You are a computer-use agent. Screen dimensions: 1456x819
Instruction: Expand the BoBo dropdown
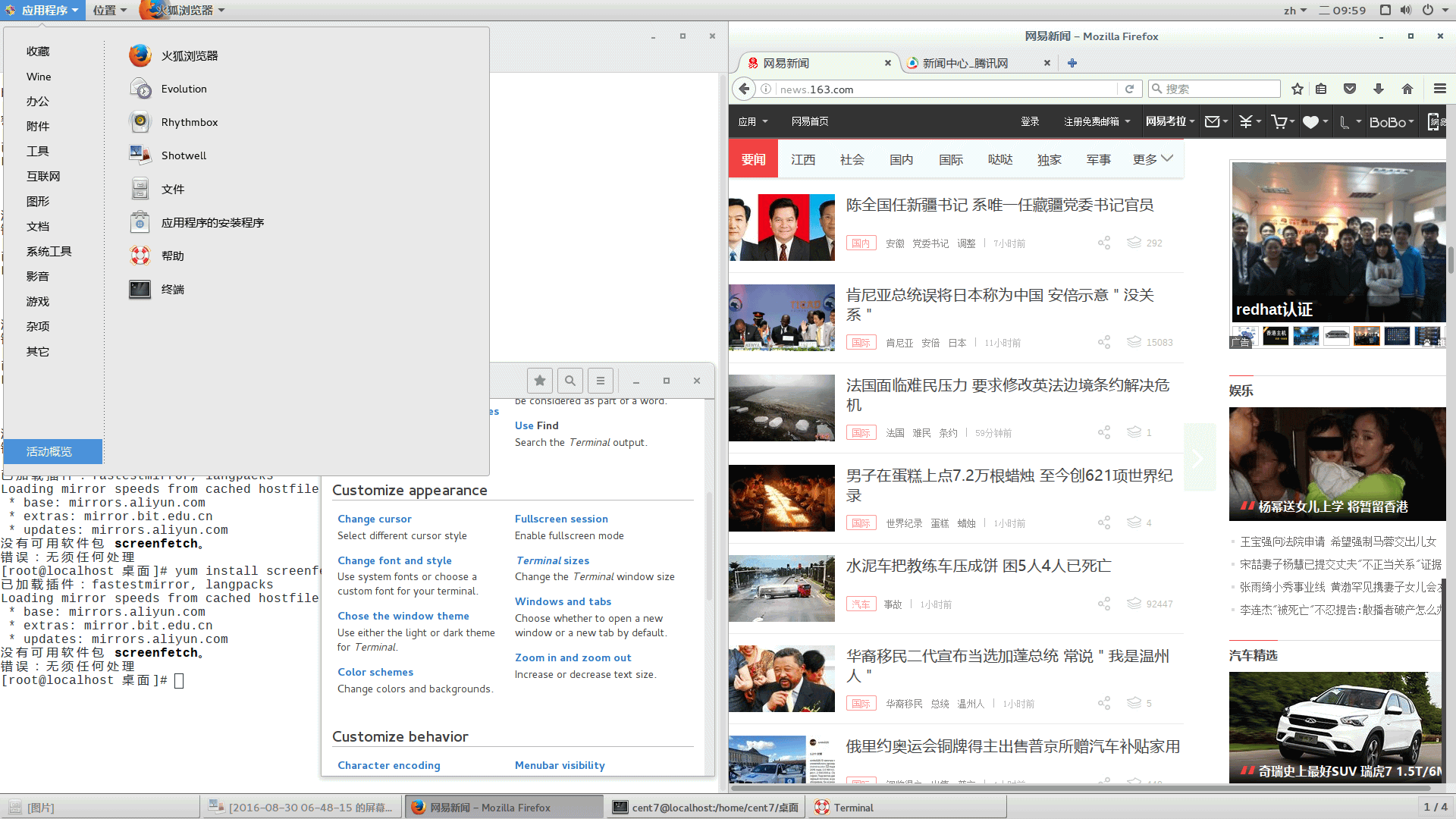1392,122
